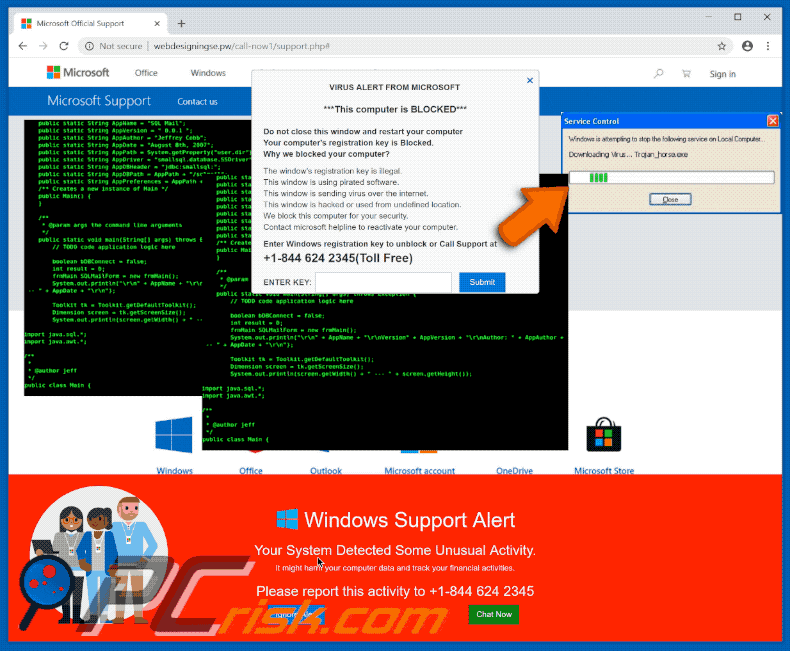Open the Microsoft Store text link
The width and height of the screenshot is (790, 651).
coord(604,471)
